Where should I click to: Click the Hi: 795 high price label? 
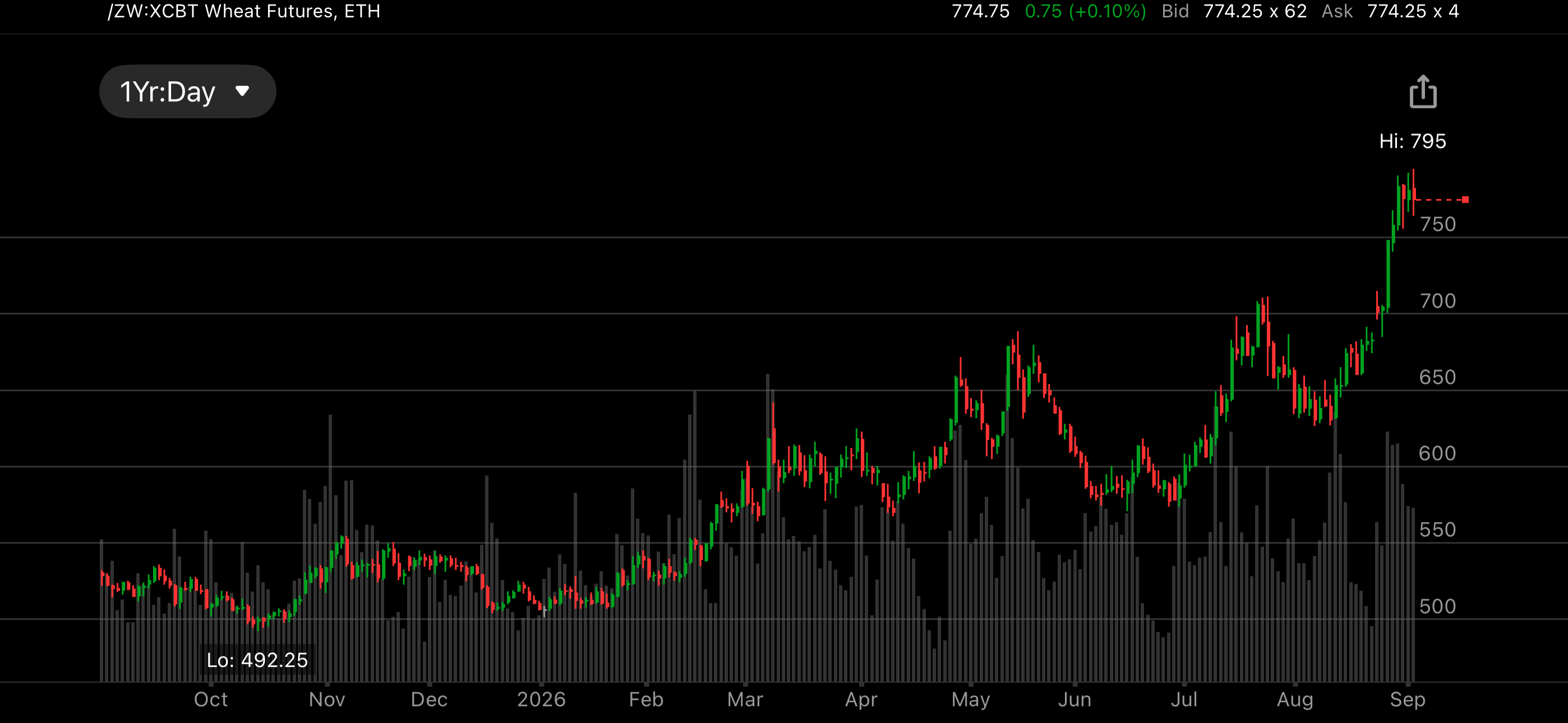click(x=1412, y=141)
